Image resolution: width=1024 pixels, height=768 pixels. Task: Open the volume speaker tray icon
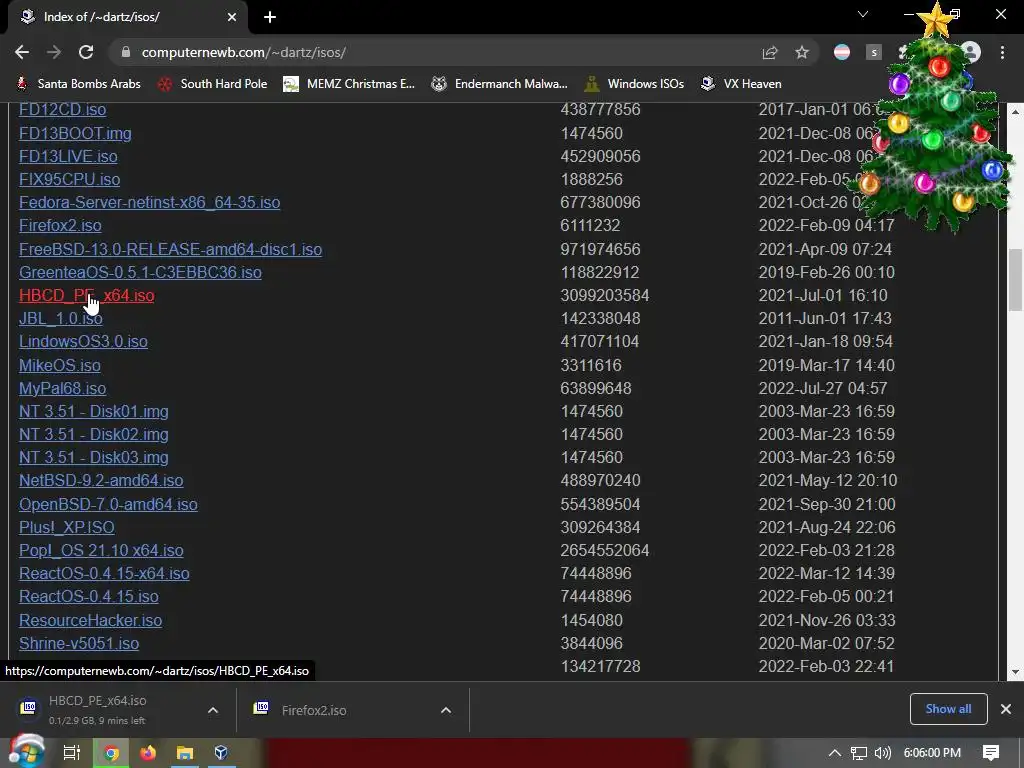pyautogui.click(x=883, y=753)
